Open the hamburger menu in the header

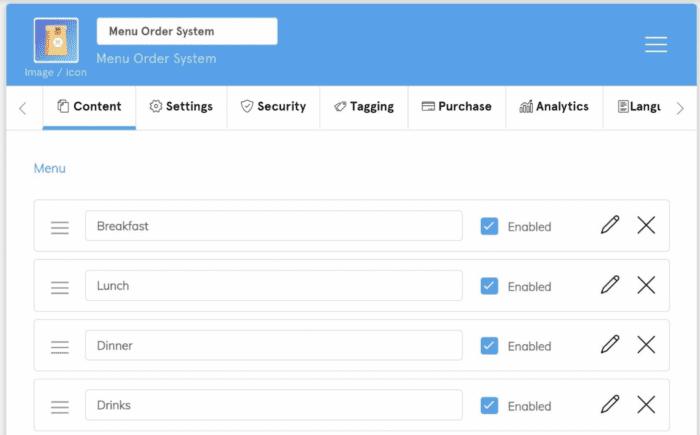pyautogui.click(x=656, y=44)
